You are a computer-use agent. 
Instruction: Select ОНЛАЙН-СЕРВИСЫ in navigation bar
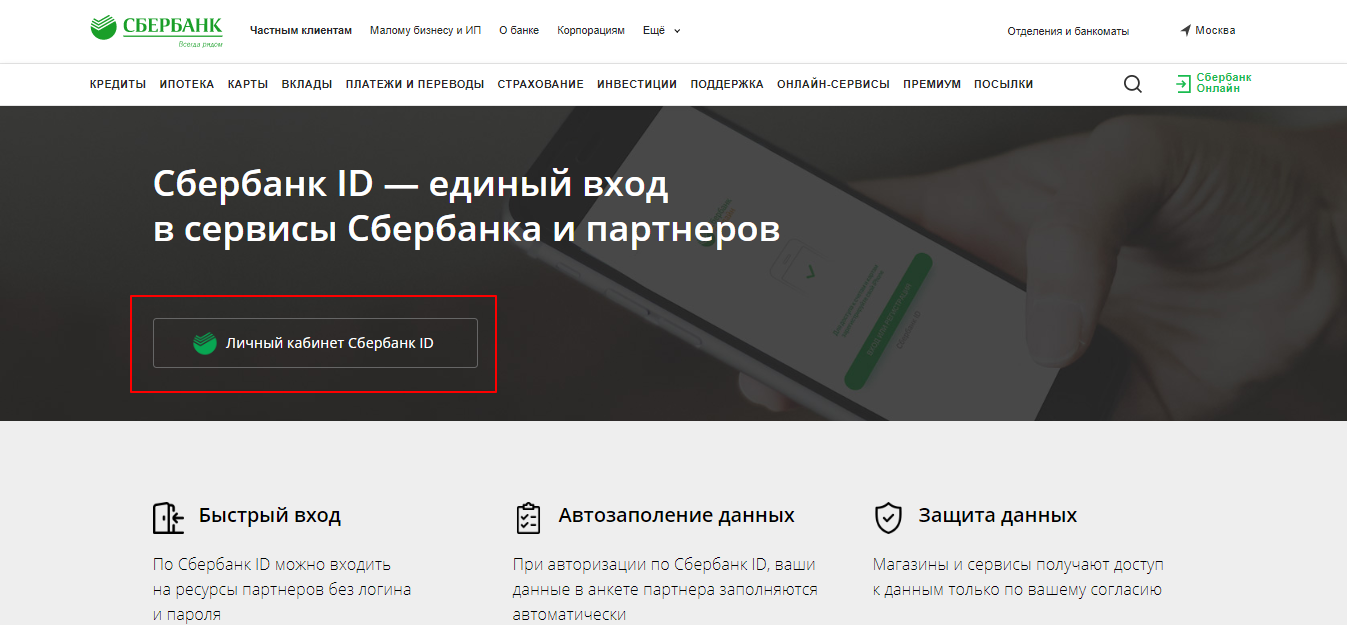pyautogui.click(x=833, y=84)
